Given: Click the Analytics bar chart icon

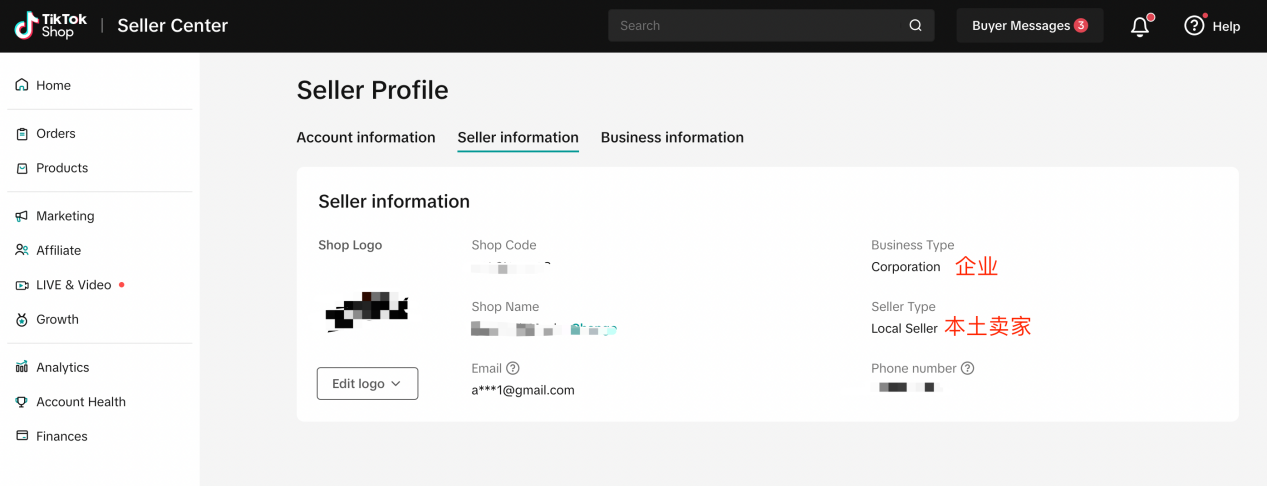Looking at the screenshot, I should pyautogui.click(x=22, y=367).
